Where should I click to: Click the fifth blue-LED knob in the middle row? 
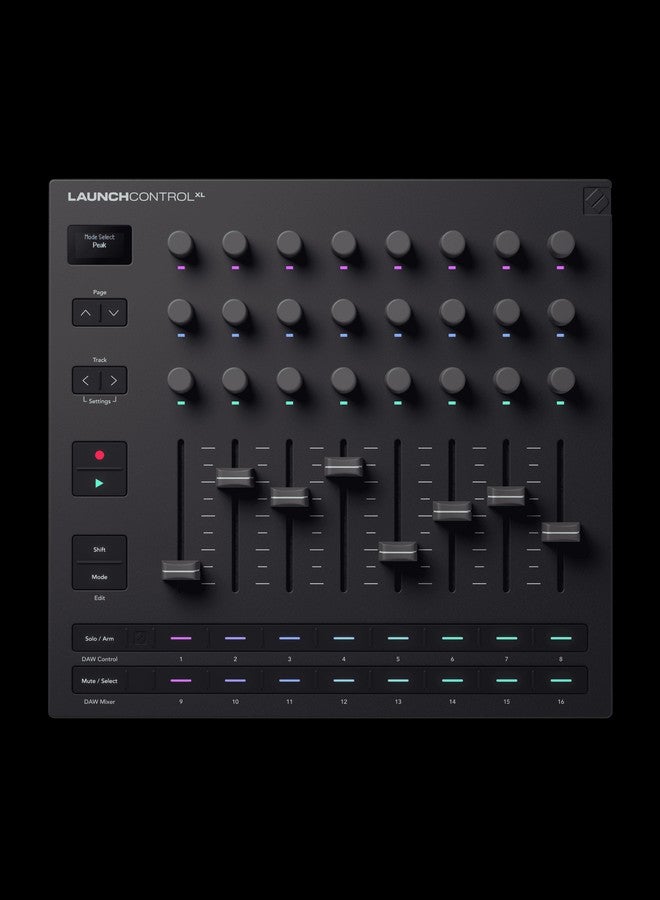tap(398, 312)
